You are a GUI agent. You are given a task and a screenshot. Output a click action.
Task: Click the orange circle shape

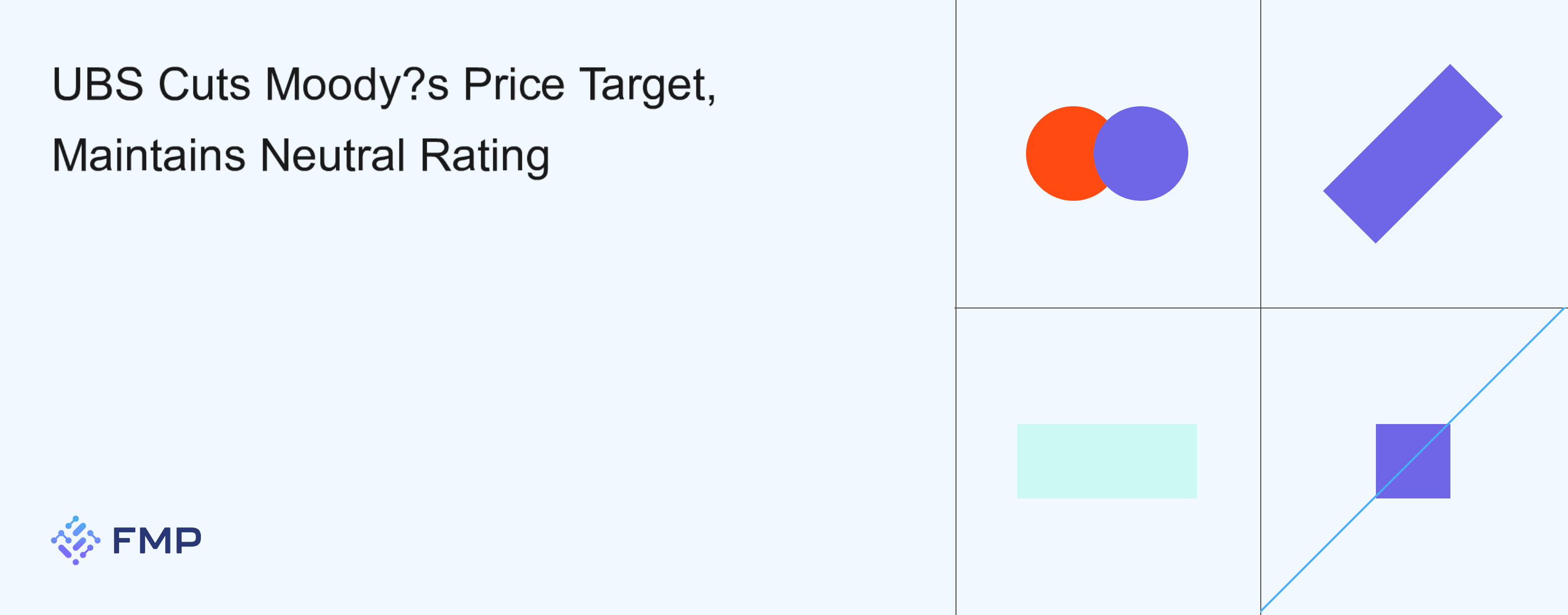click(1059, 153)
